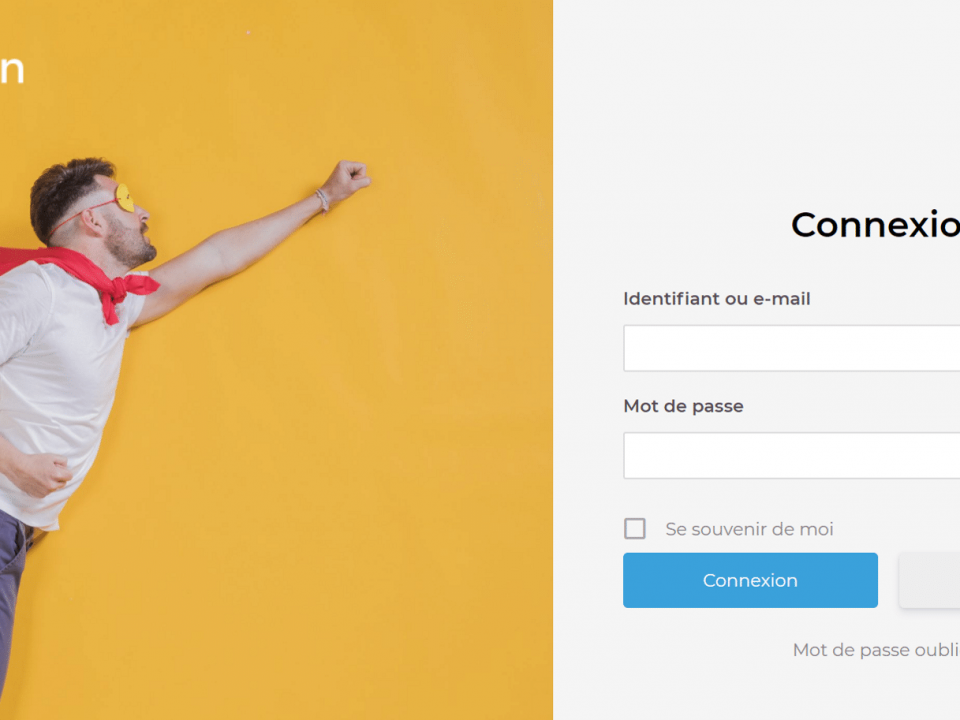Click the Connexion page heading
The height and width of the screenshot is (720, 960).
click(876, 224)
